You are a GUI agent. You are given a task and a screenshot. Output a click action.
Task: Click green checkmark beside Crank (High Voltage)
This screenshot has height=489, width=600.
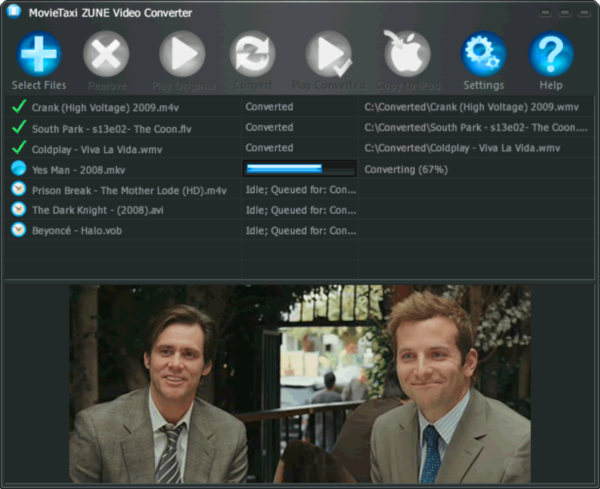tap(18, 106)
